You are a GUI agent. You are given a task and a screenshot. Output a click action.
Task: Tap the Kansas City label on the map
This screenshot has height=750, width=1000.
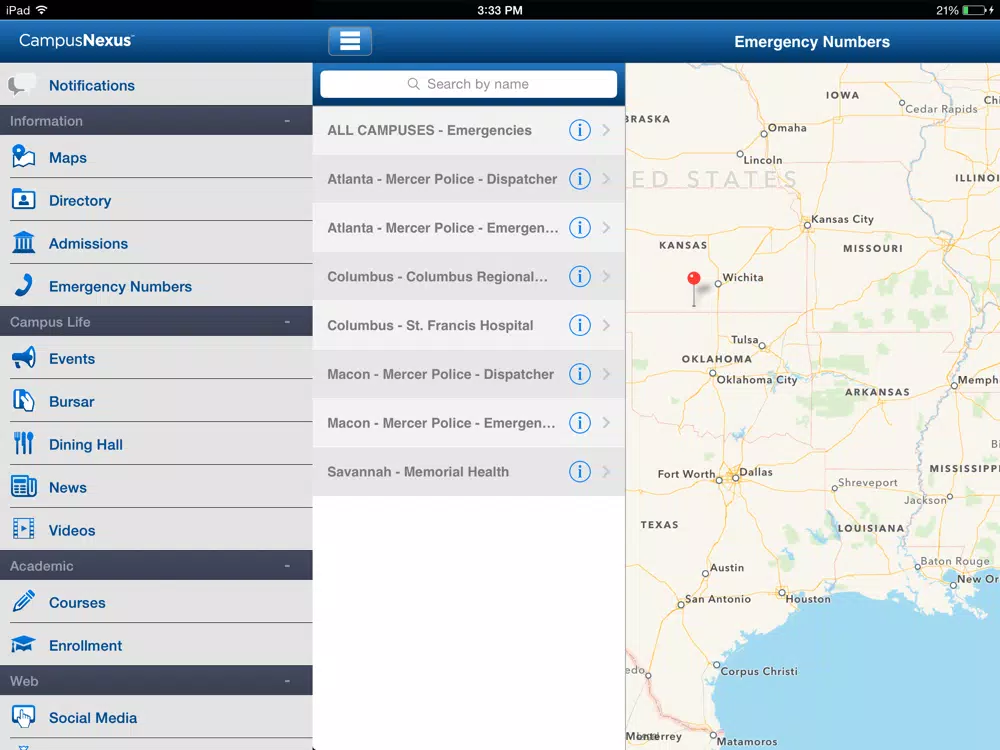pos(842,219)
